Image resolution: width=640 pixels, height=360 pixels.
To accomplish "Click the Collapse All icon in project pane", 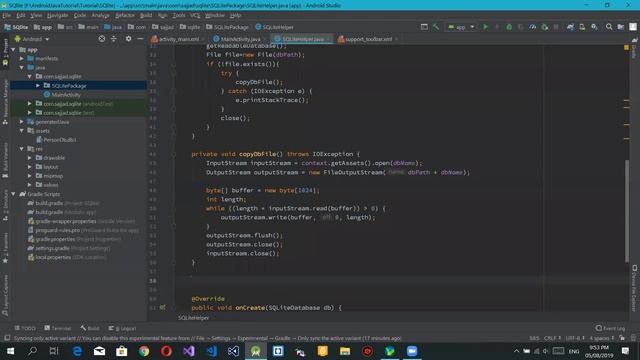I will (114, 39).
